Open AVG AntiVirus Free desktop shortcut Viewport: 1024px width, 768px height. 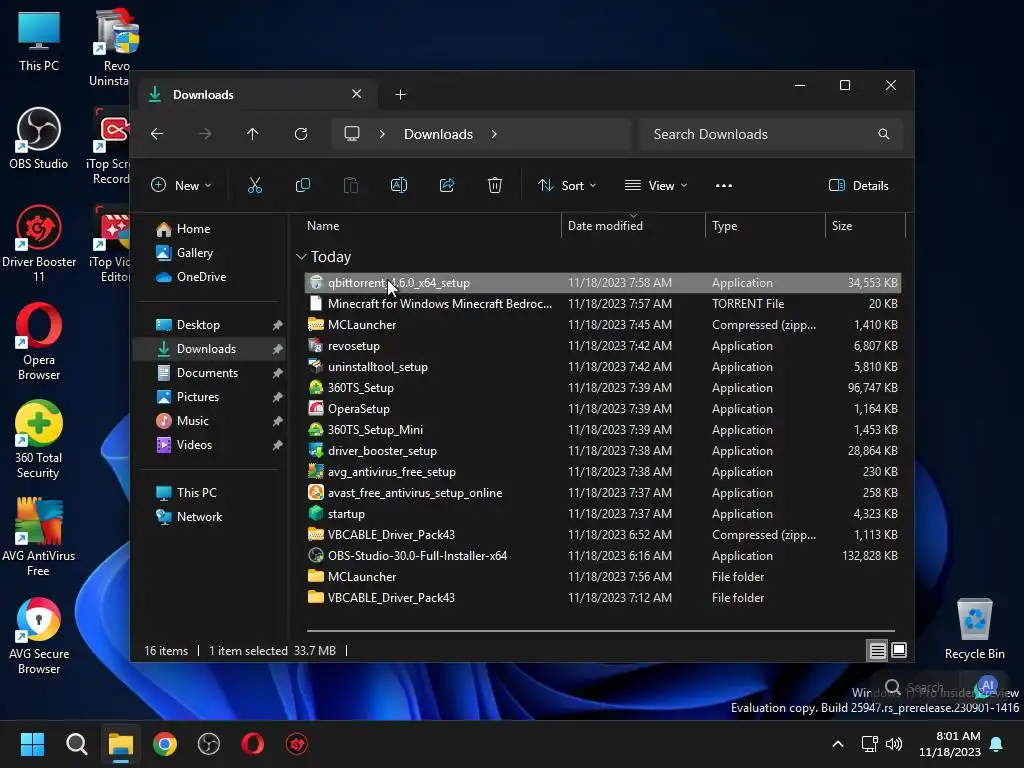[39, 537]
